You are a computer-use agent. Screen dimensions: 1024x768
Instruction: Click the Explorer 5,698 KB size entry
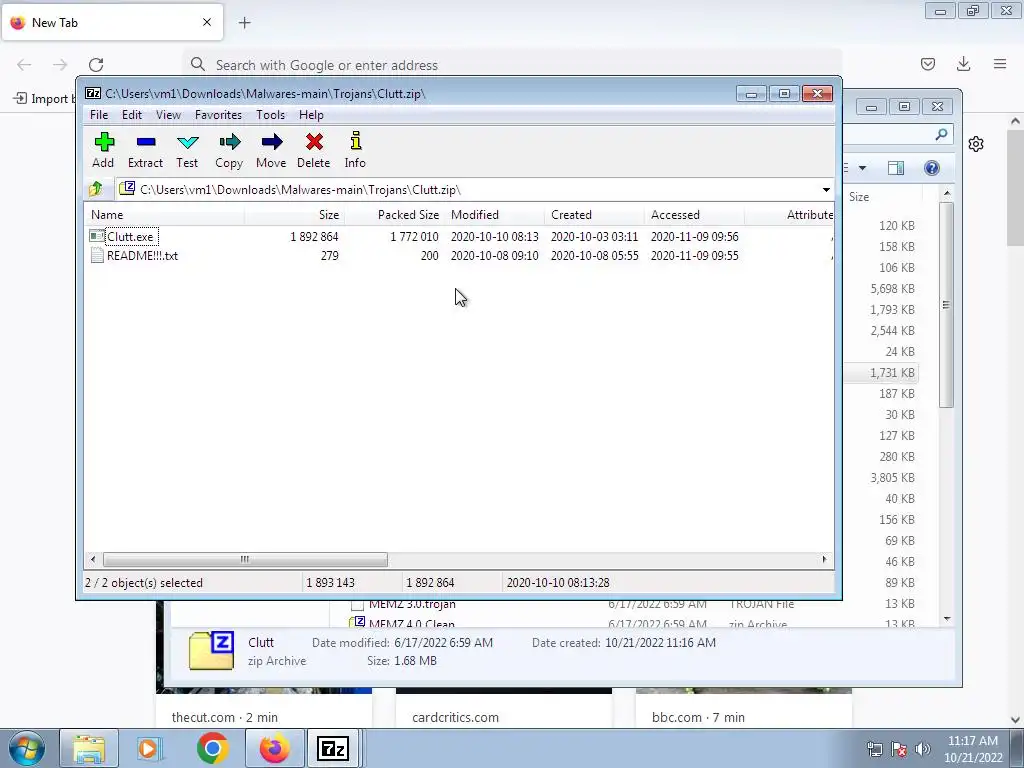click(x=892, y=289)
